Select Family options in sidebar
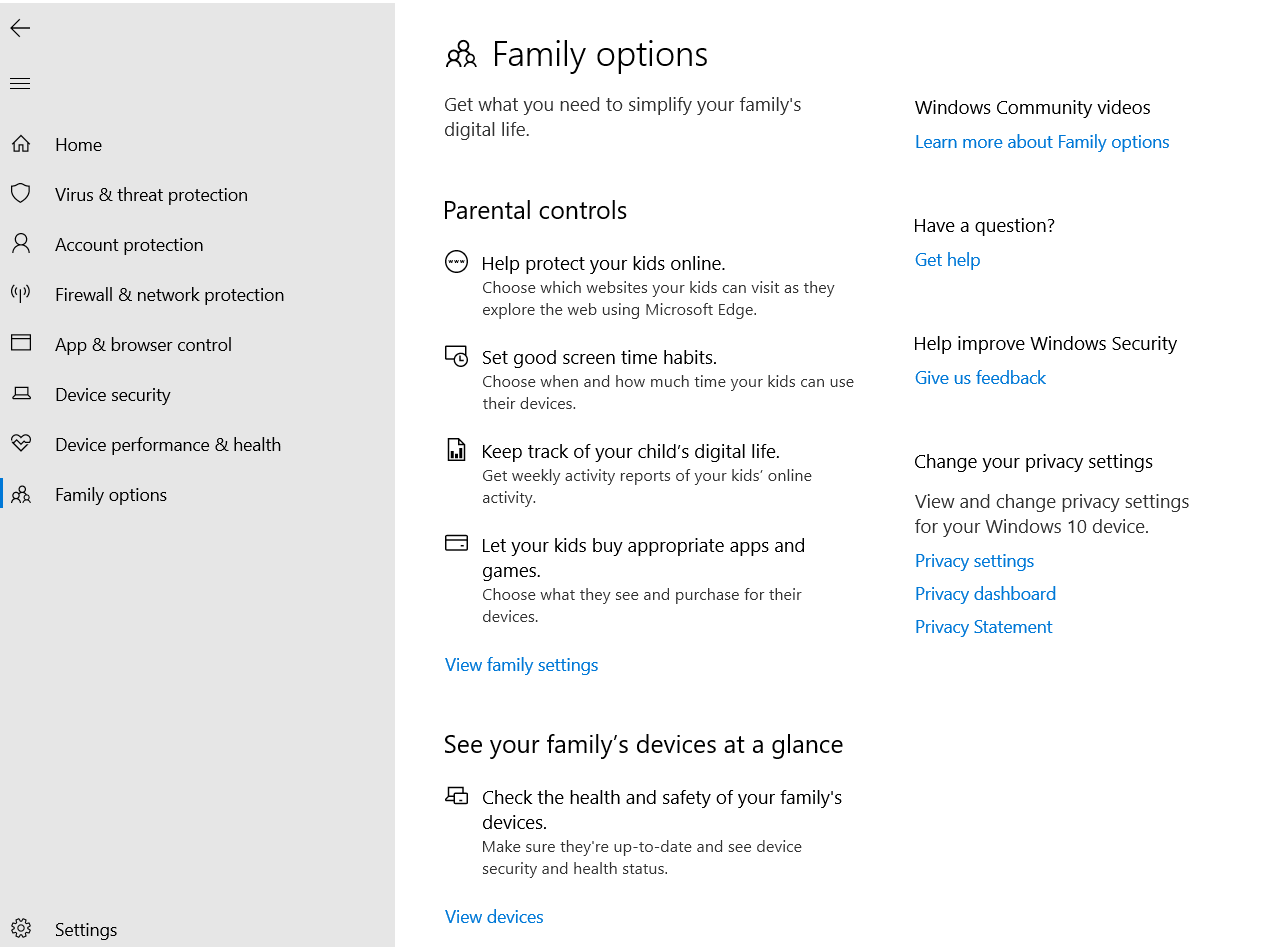This screenshot has width=1267, height=947. click(x=110, y=495)
